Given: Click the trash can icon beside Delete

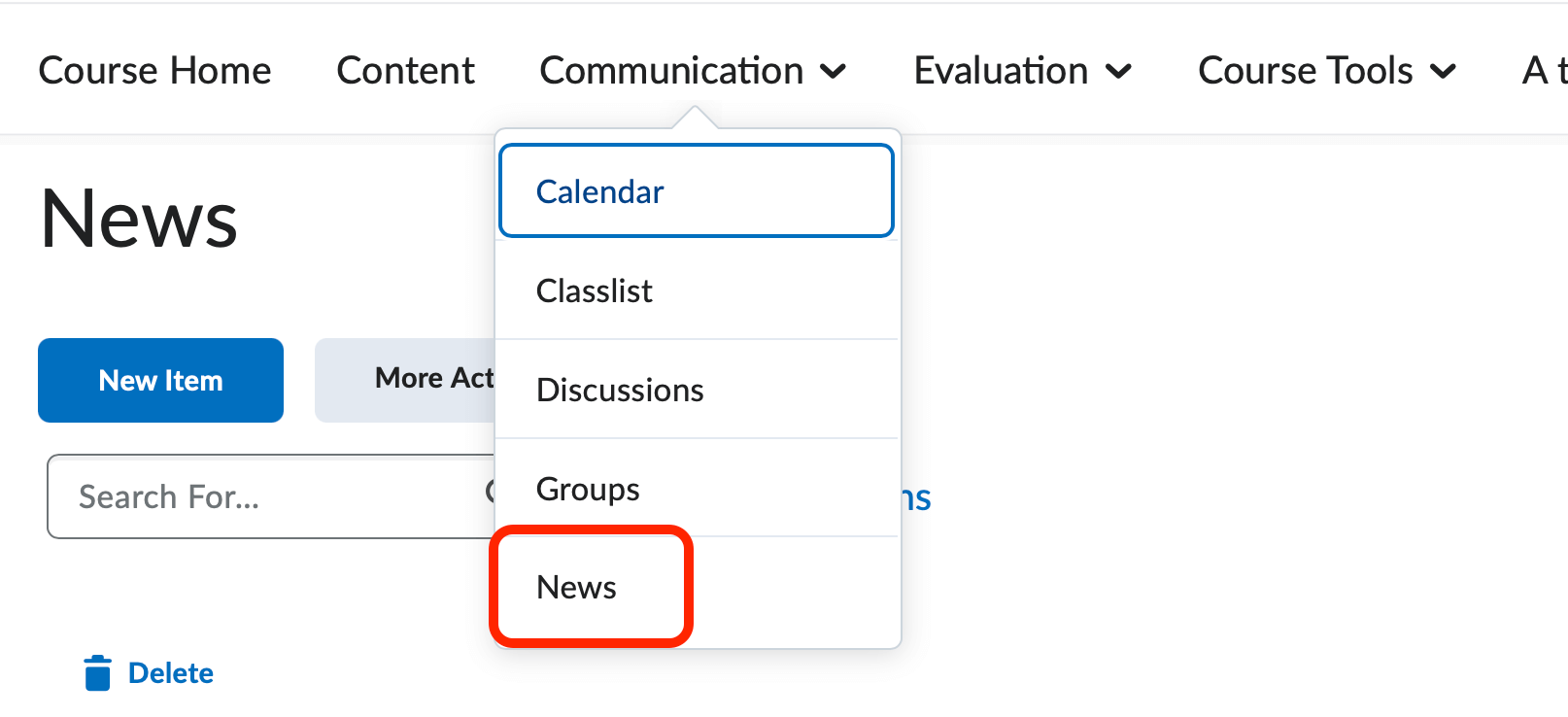Looking at the screenshot, I should coord(96,671).
